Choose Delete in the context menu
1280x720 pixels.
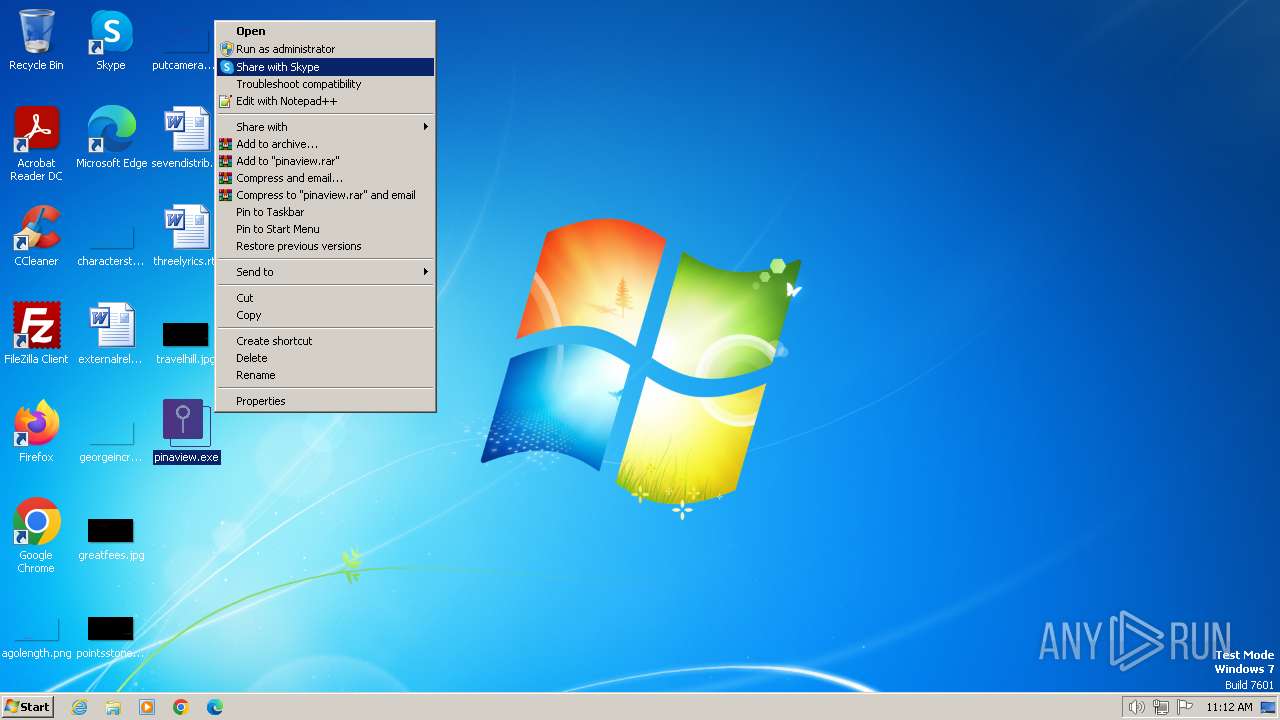point(326,358)
